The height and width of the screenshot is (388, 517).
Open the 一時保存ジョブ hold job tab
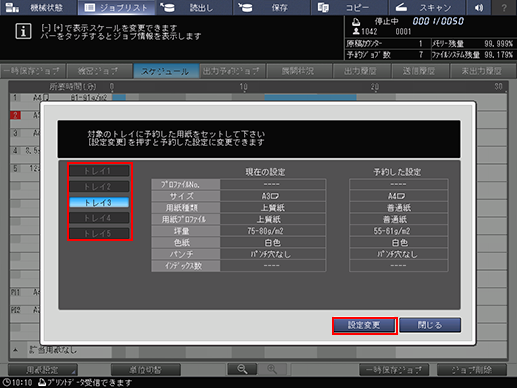tap(33, 71)
